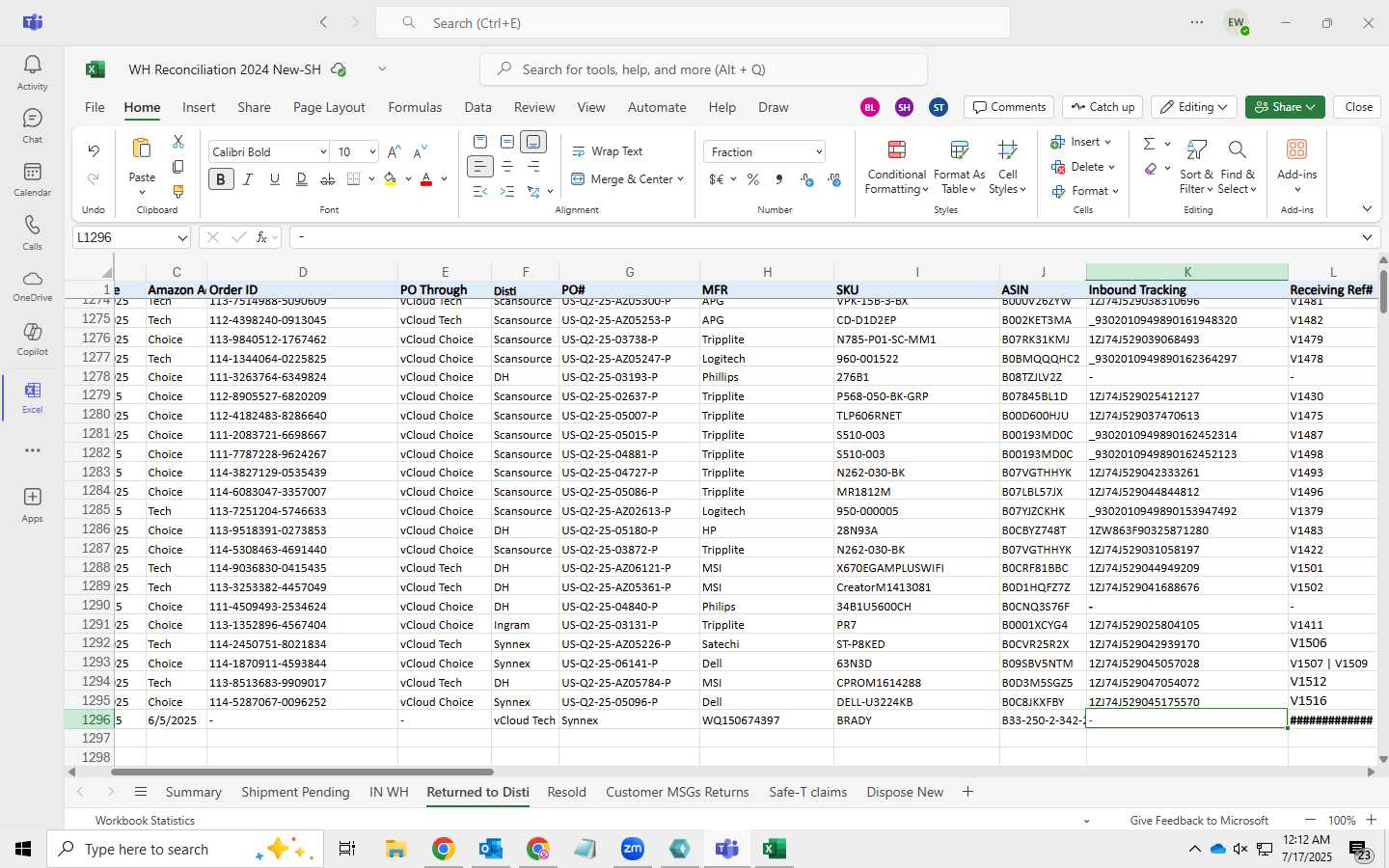Expand the Name Box dropdown arrow
The image size is (1389, 868).
182,237
